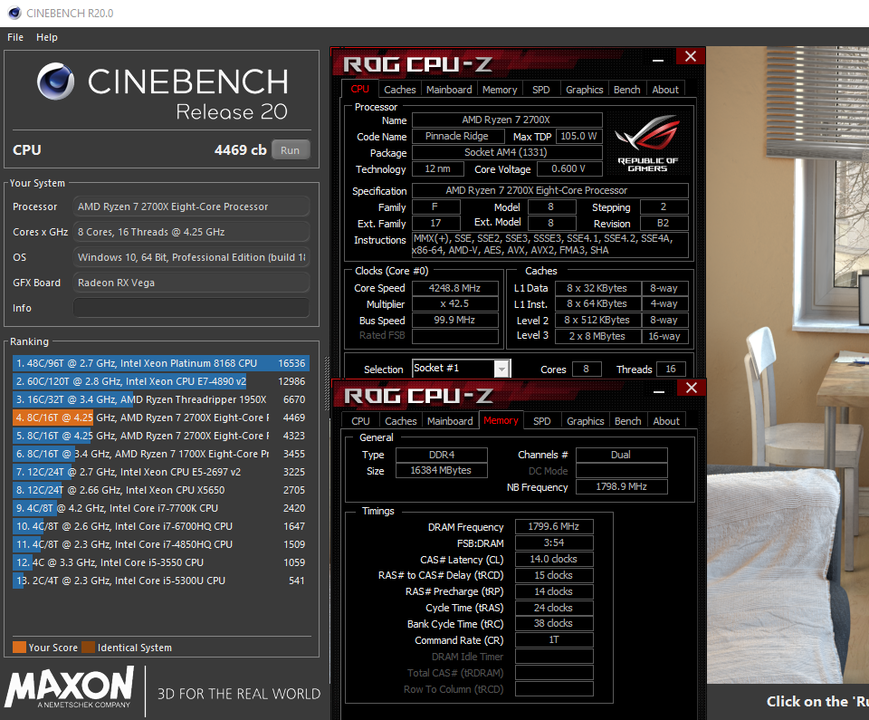
Task: Open Mainboard tab in the processor CPU-Z window
Action: click(x=449, y=89)
